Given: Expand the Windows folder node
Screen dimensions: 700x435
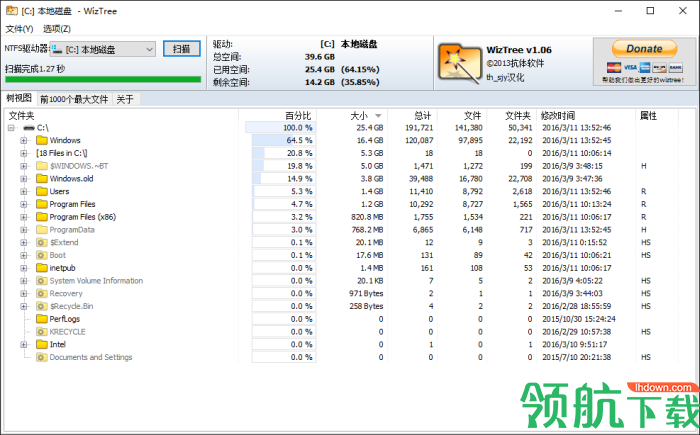Looking at the screenshot, I should click(x=24, y=140).
